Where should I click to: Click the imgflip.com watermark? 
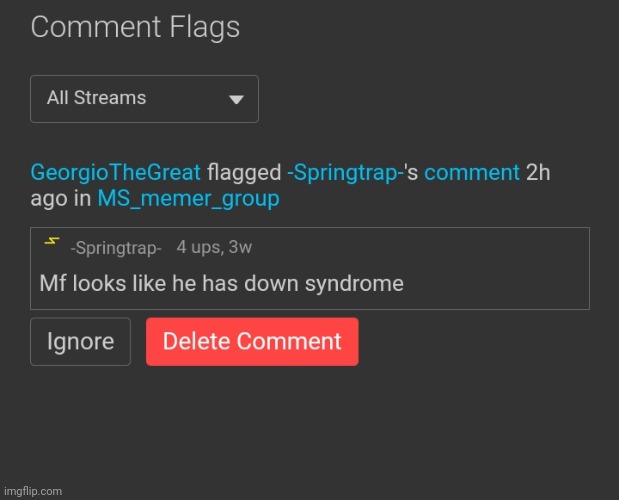pos(33,491)
